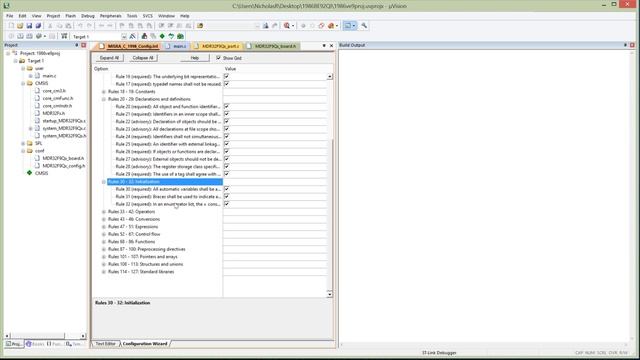The height and width of the screenshot is (360, 640).
Task: Click the Collapse All button
Action: [x=143, y=58]
